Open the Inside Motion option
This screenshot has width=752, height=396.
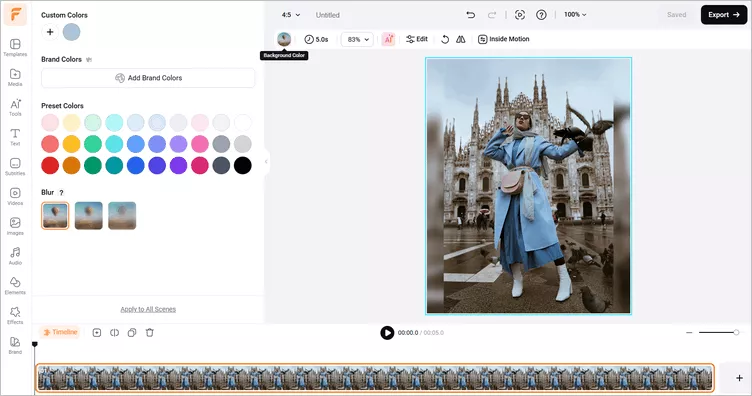(x=504, y=39)
